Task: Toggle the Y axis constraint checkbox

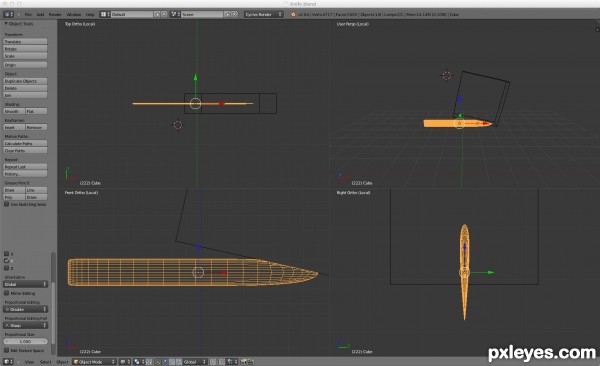Action: pos(7,261)
